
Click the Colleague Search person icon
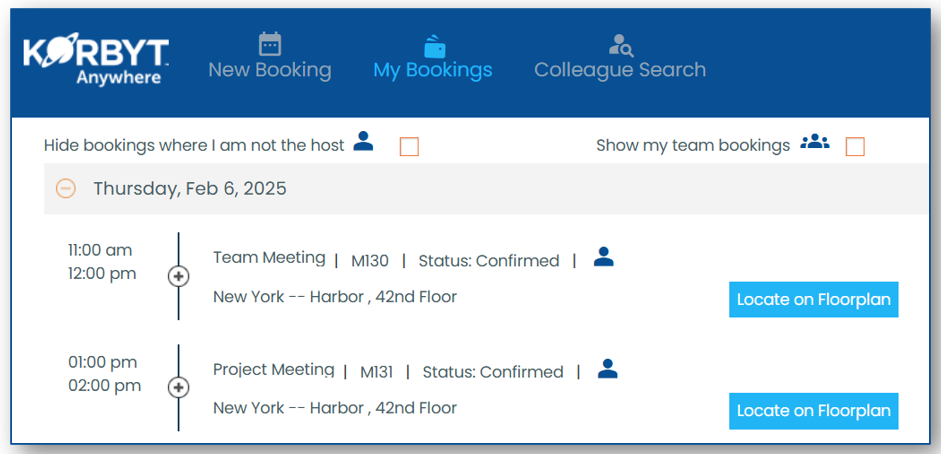(620, 45)
